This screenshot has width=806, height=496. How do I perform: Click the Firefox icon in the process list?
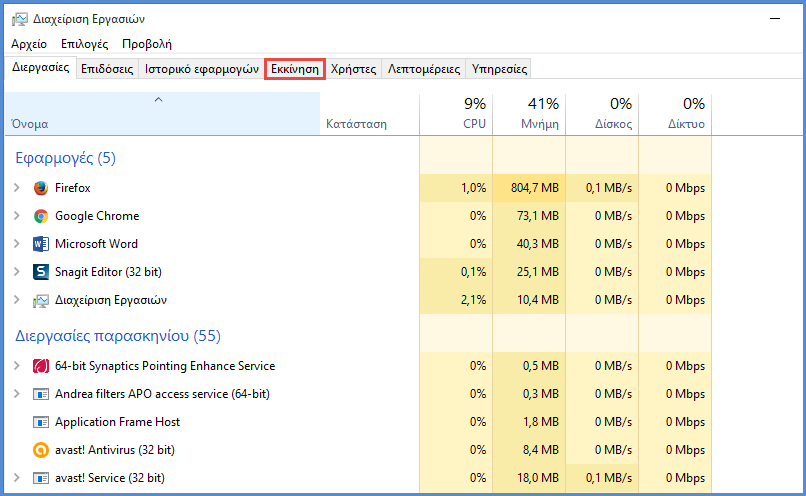(41, 188)
